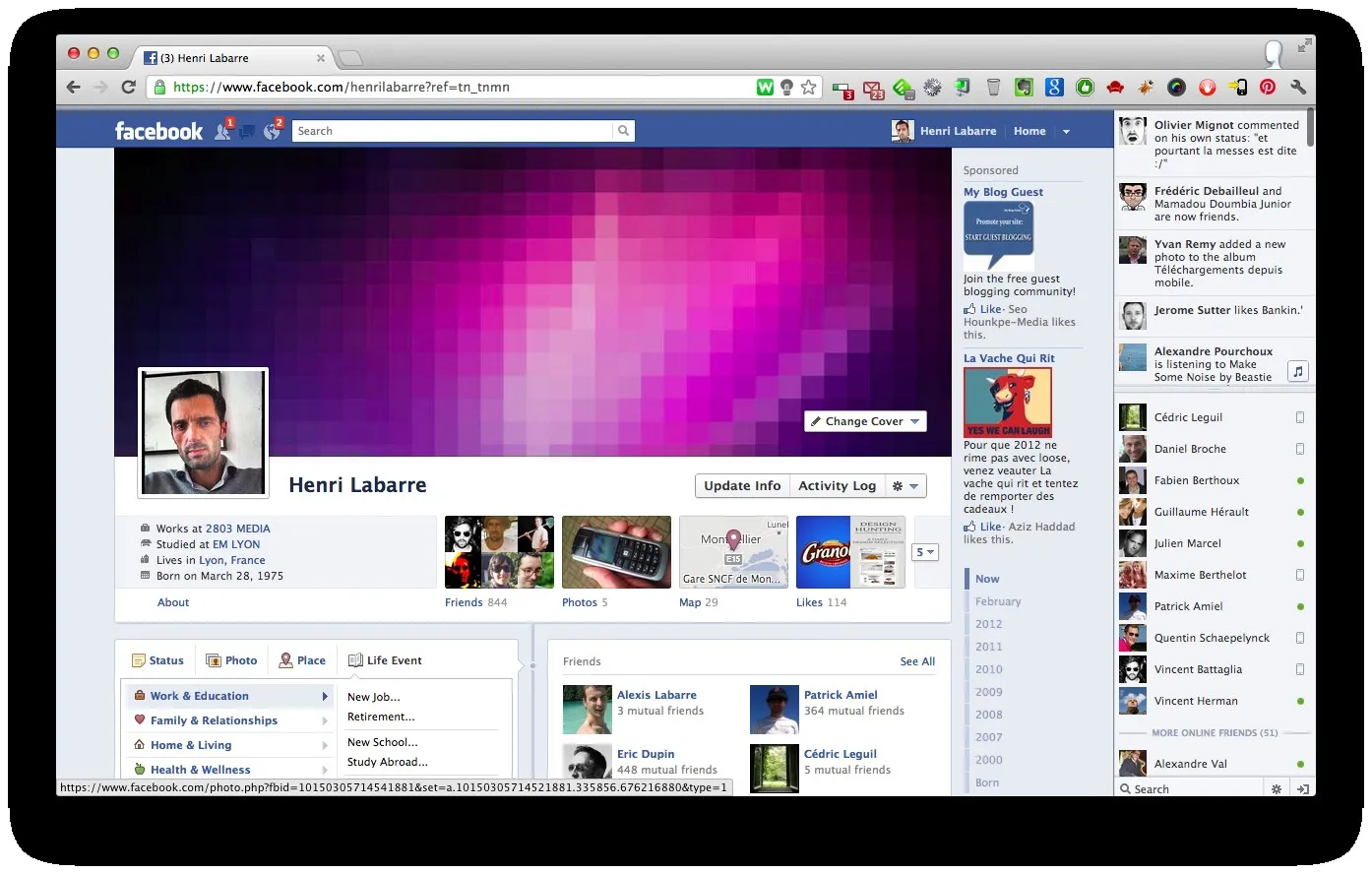Click the red sofa extension icon
The width and height of the screenshot is (1372, 874).
click(1115, 87)
